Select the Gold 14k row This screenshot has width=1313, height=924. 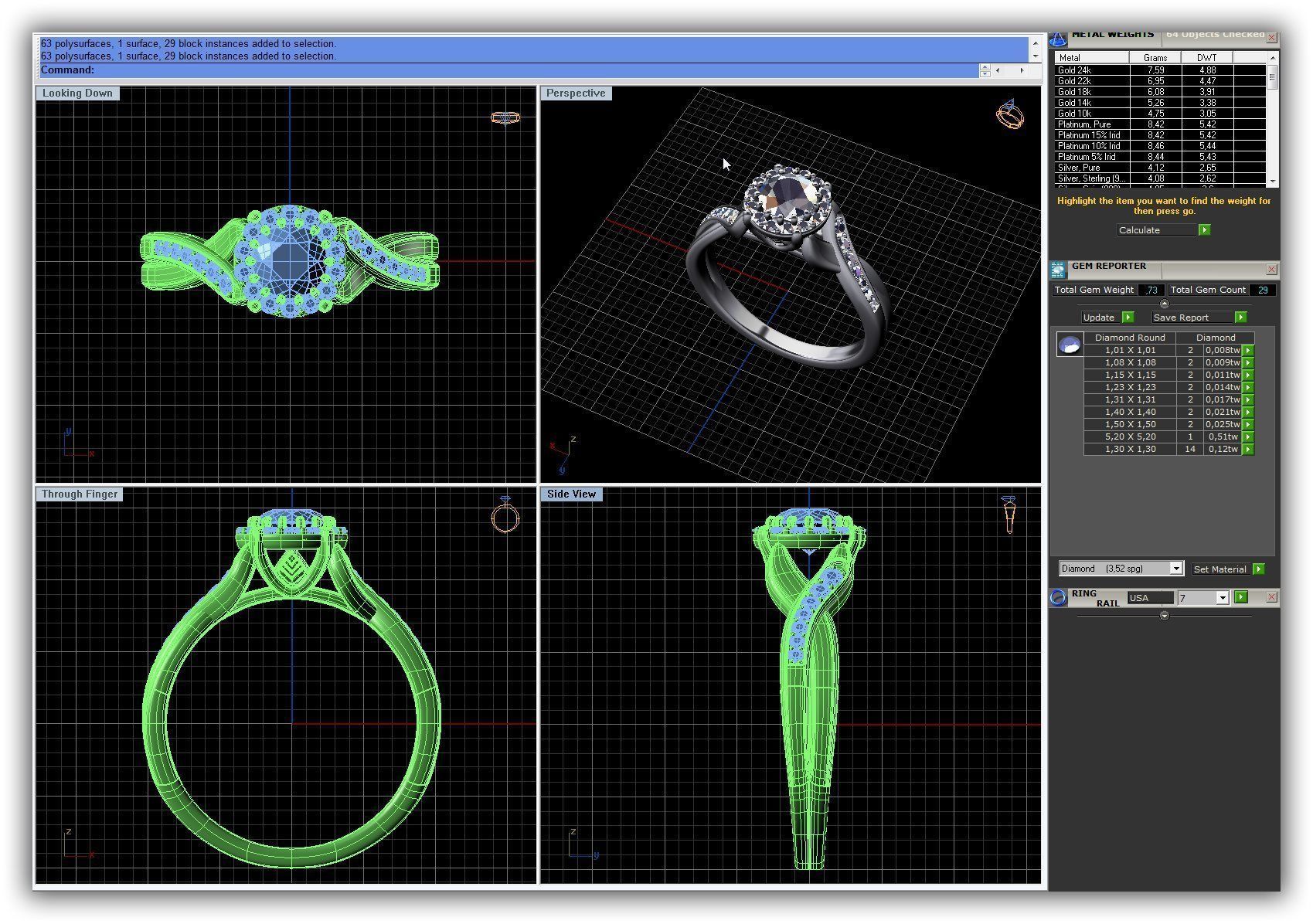(x=1160, y=103)
